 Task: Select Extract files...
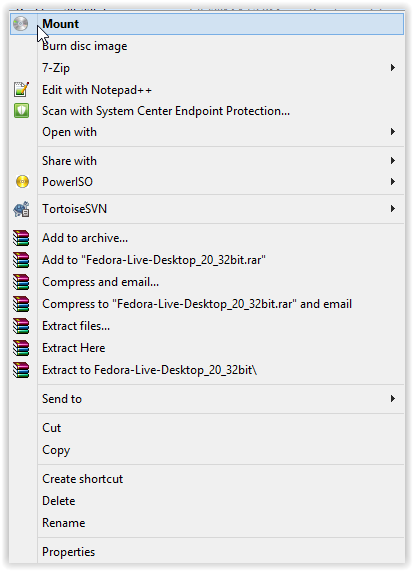coord(207,326)
